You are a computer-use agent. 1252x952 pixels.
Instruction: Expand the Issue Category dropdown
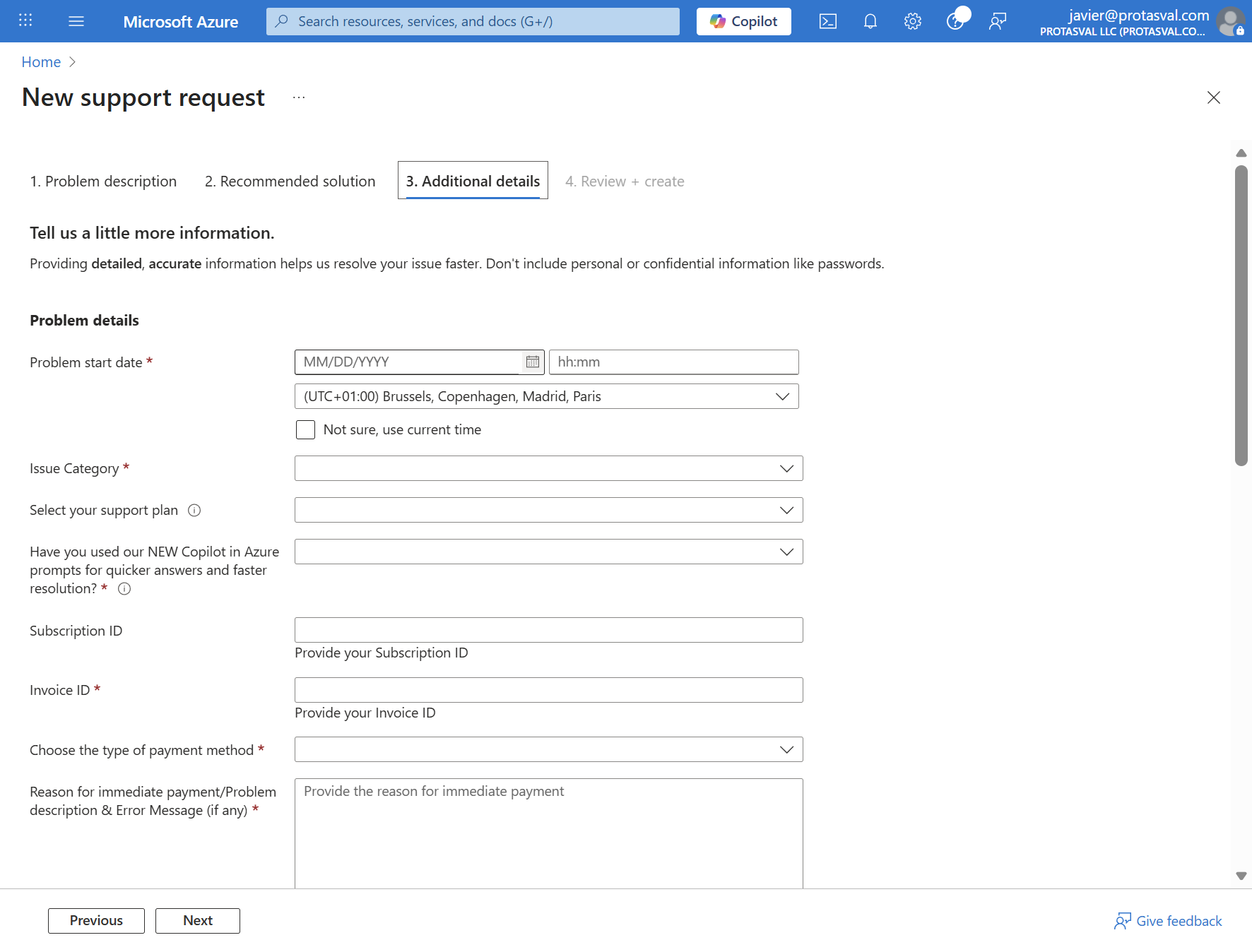pos(549,468)
